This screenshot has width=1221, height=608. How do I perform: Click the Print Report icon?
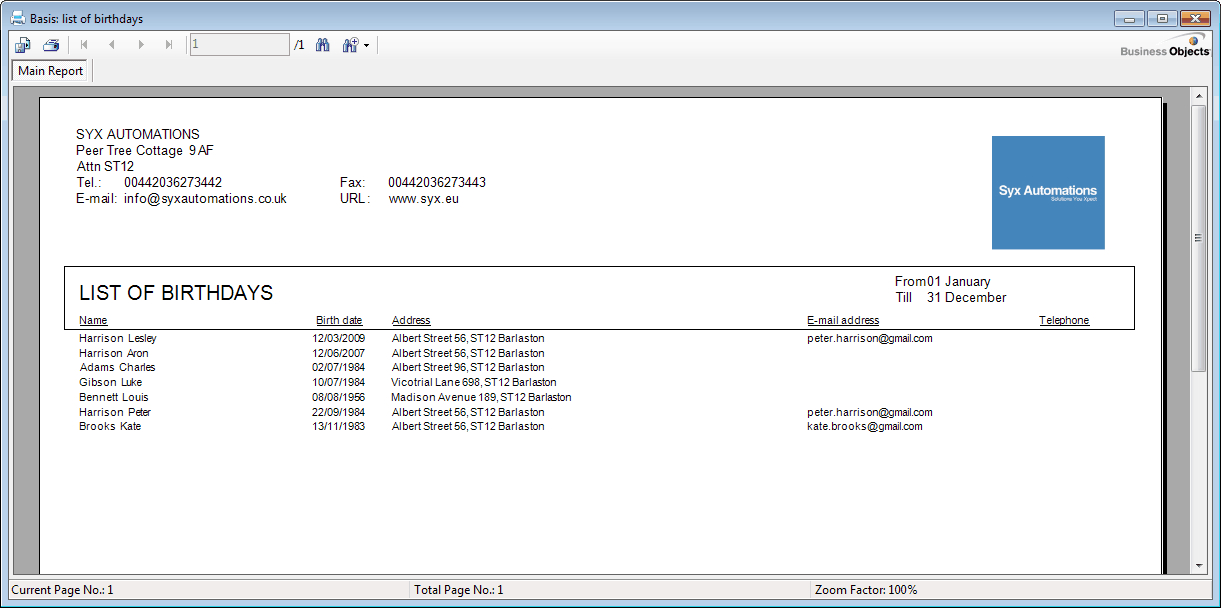(51, 45)
